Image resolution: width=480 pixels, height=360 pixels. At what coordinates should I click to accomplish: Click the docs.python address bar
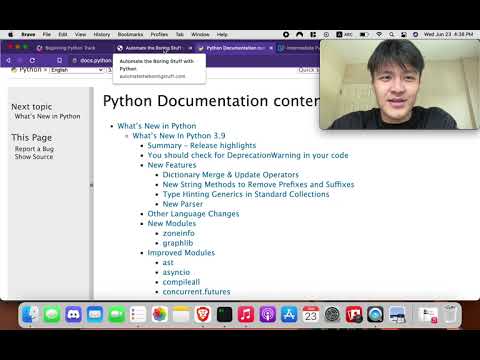tap(95, 60)
